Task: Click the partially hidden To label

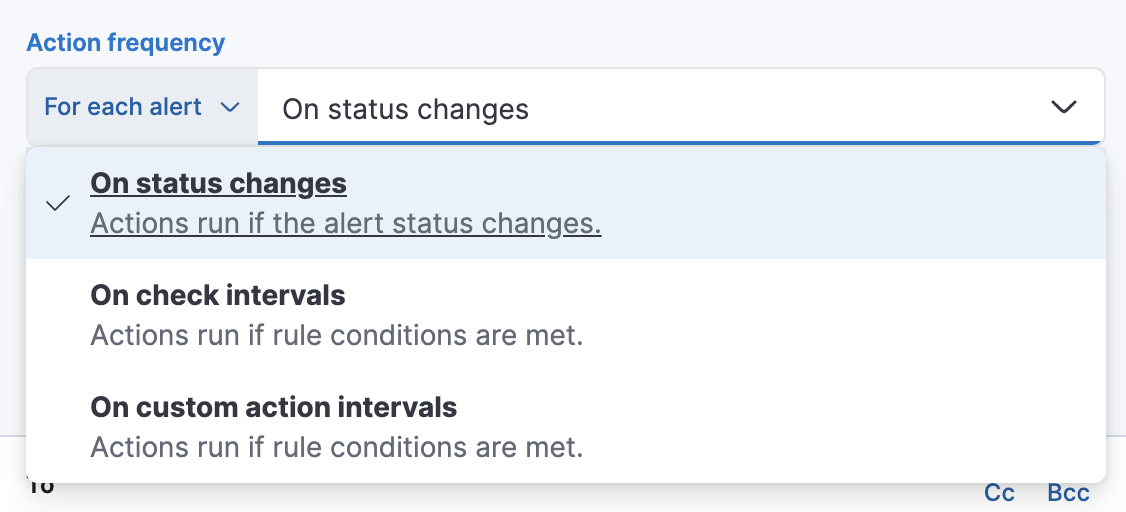Action: tap(41, 489)
